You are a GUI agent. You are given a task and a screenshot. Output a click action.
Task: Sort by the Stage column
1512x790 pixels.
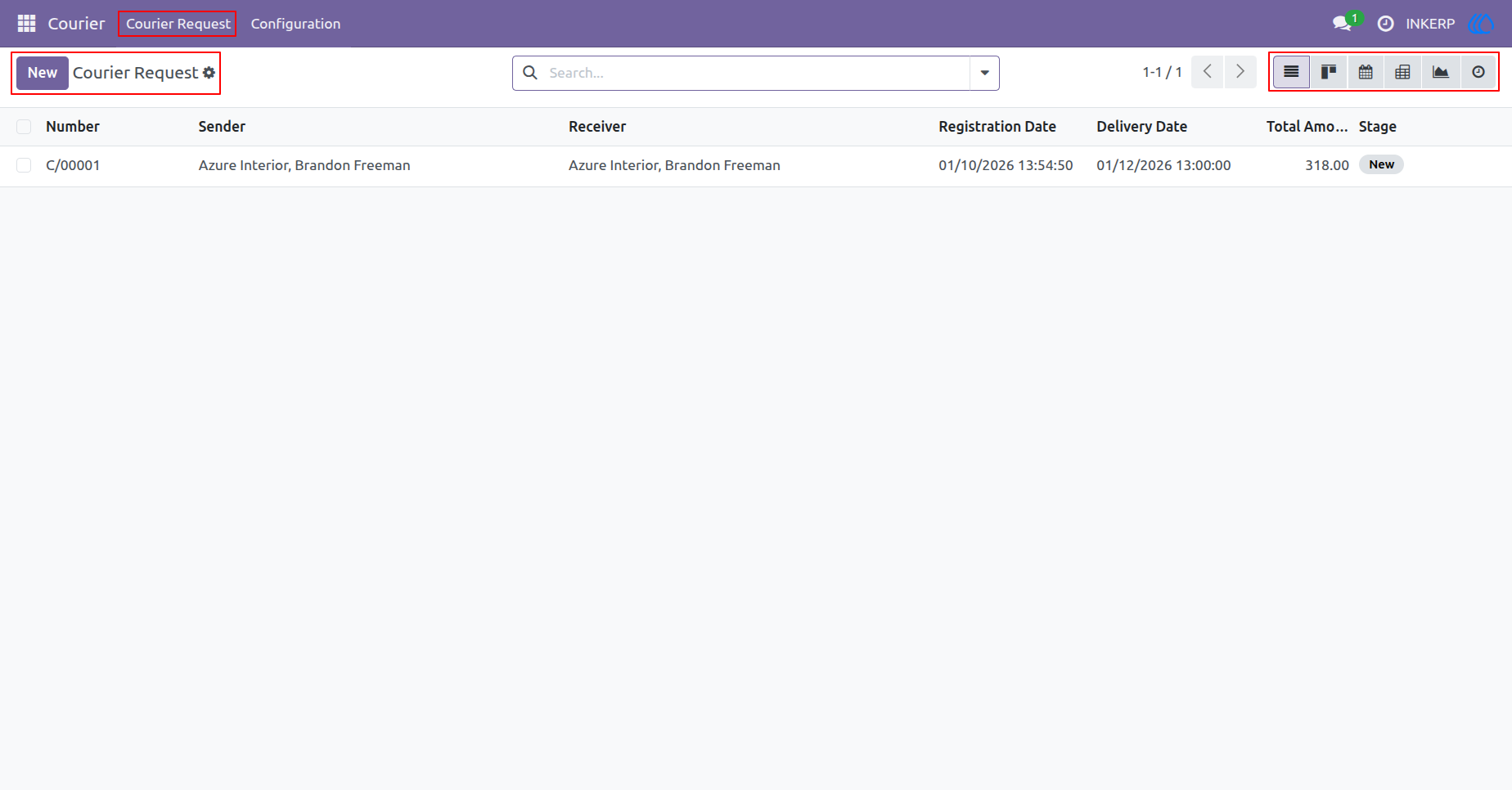[1378, 127]
